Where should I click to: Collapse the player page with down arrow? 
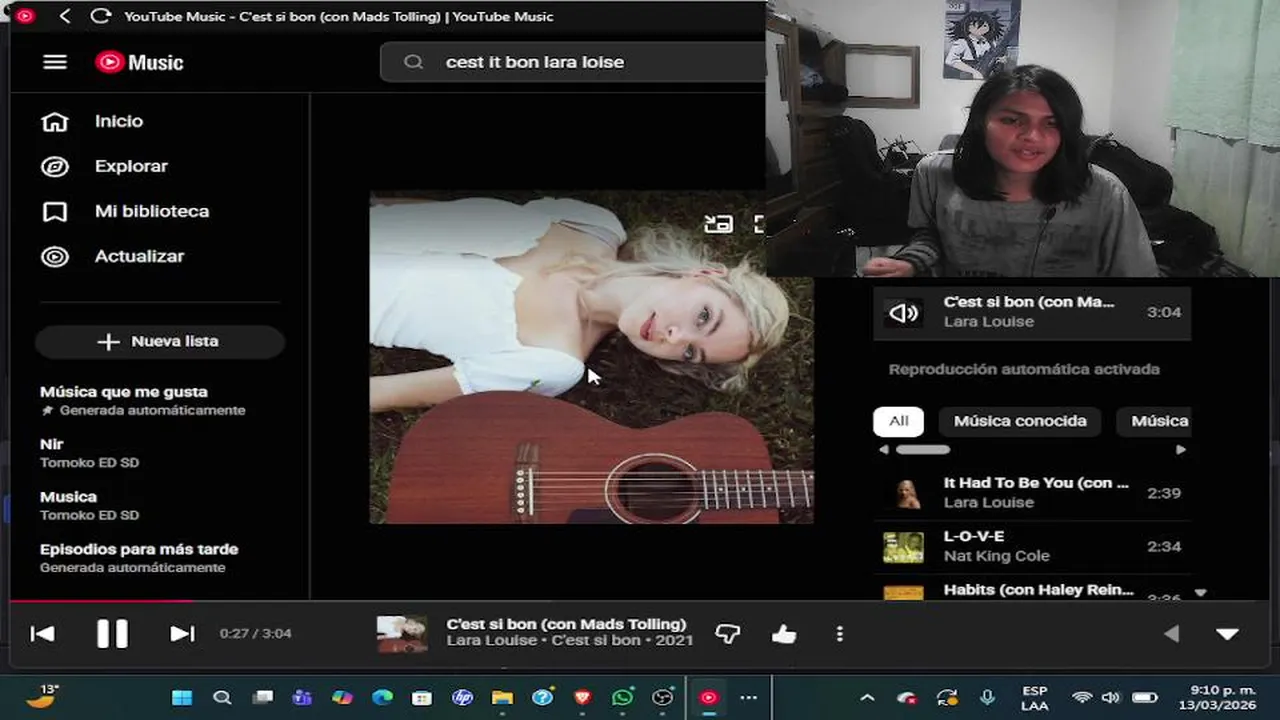click(x=1227, y=634)
